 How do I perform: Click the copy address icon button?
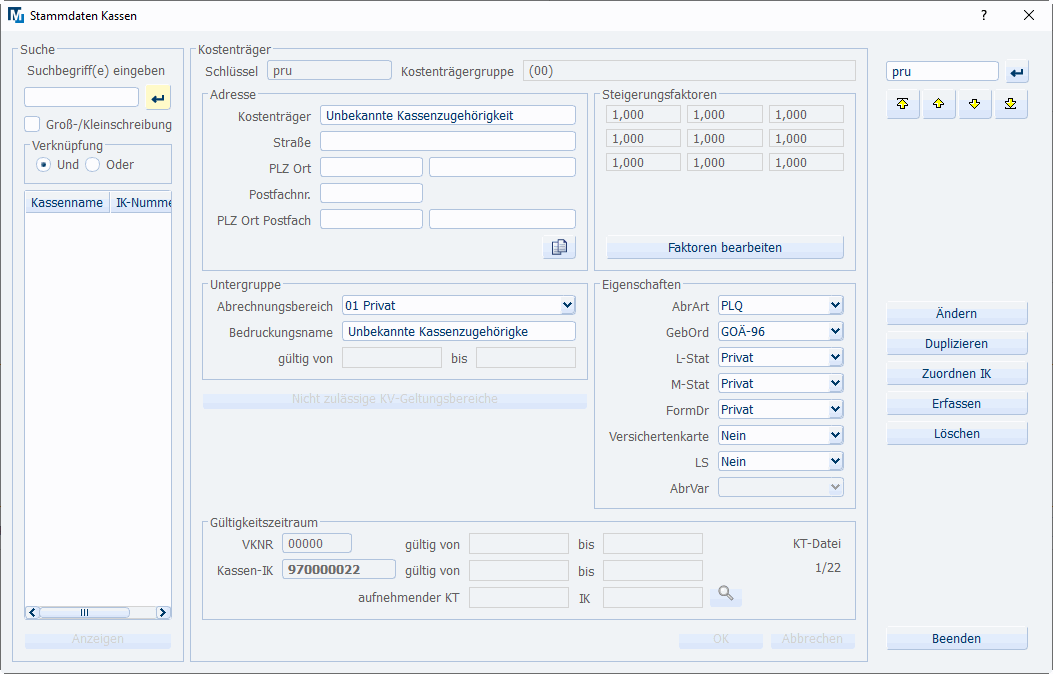coord(560,247)
